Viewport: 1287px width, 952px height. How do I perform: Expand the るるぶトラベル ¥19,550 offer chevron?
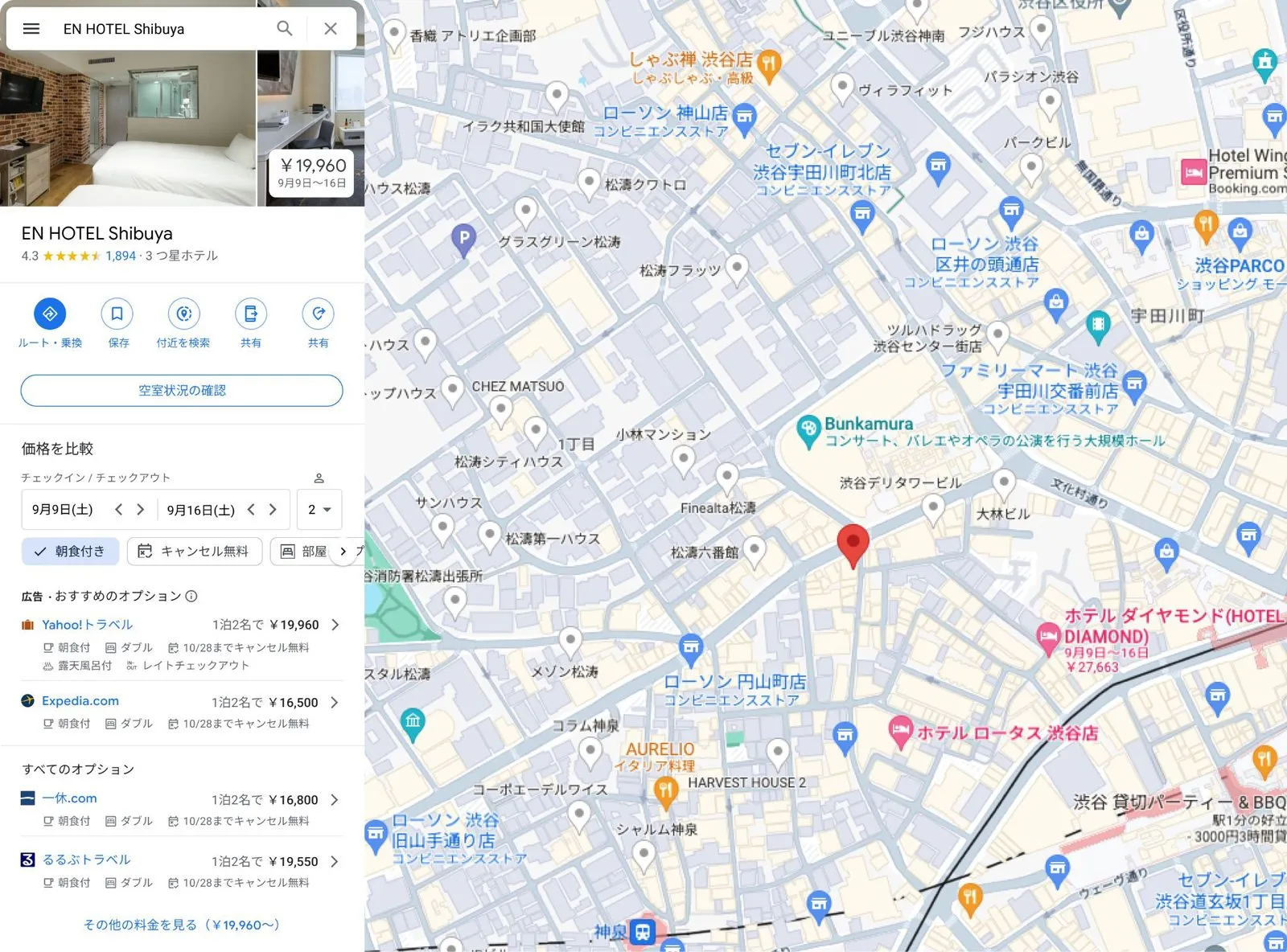(x=335, y=861)
